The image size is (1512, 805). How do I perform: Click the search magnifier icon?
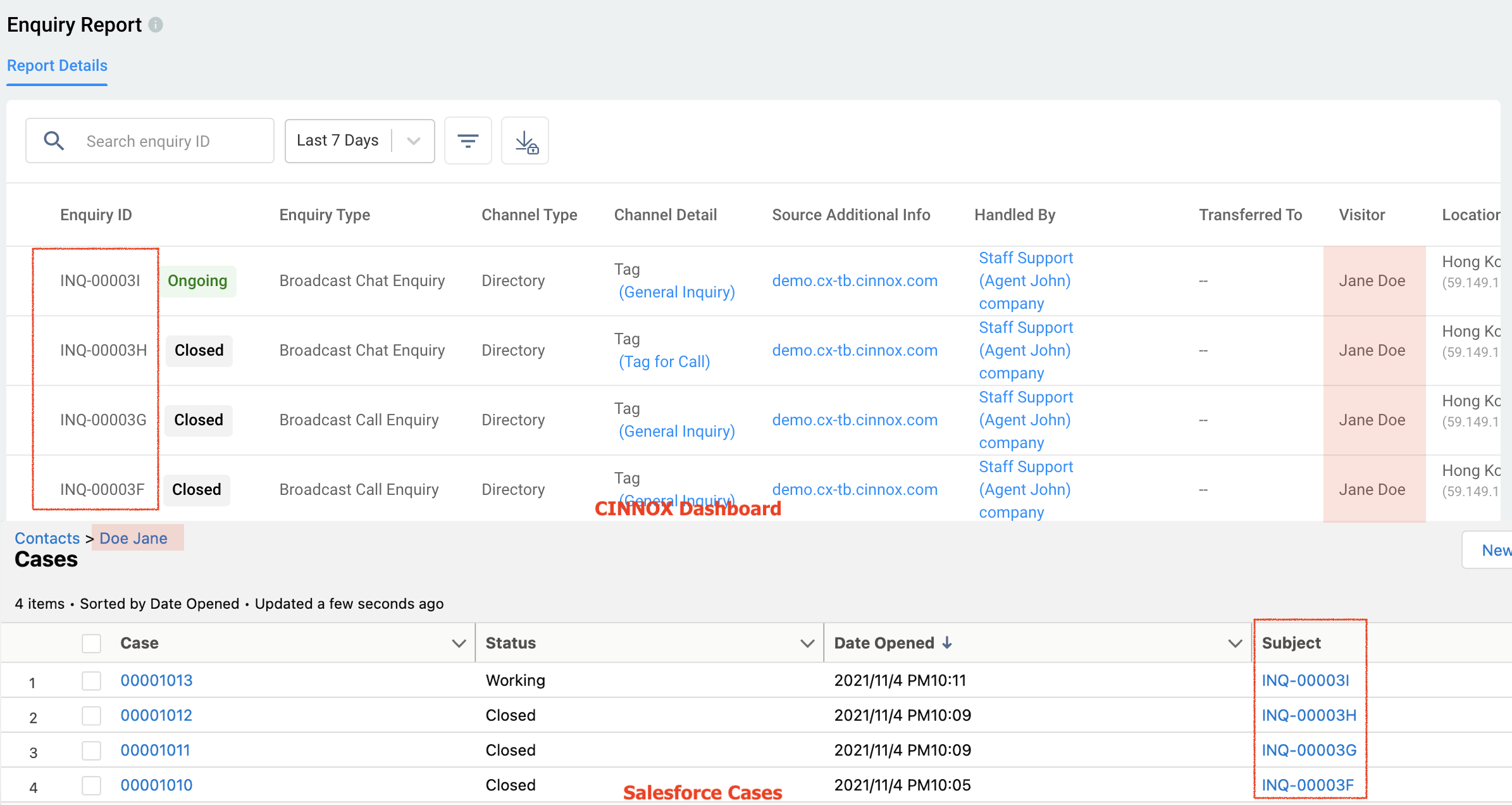[x=54, y=140]
